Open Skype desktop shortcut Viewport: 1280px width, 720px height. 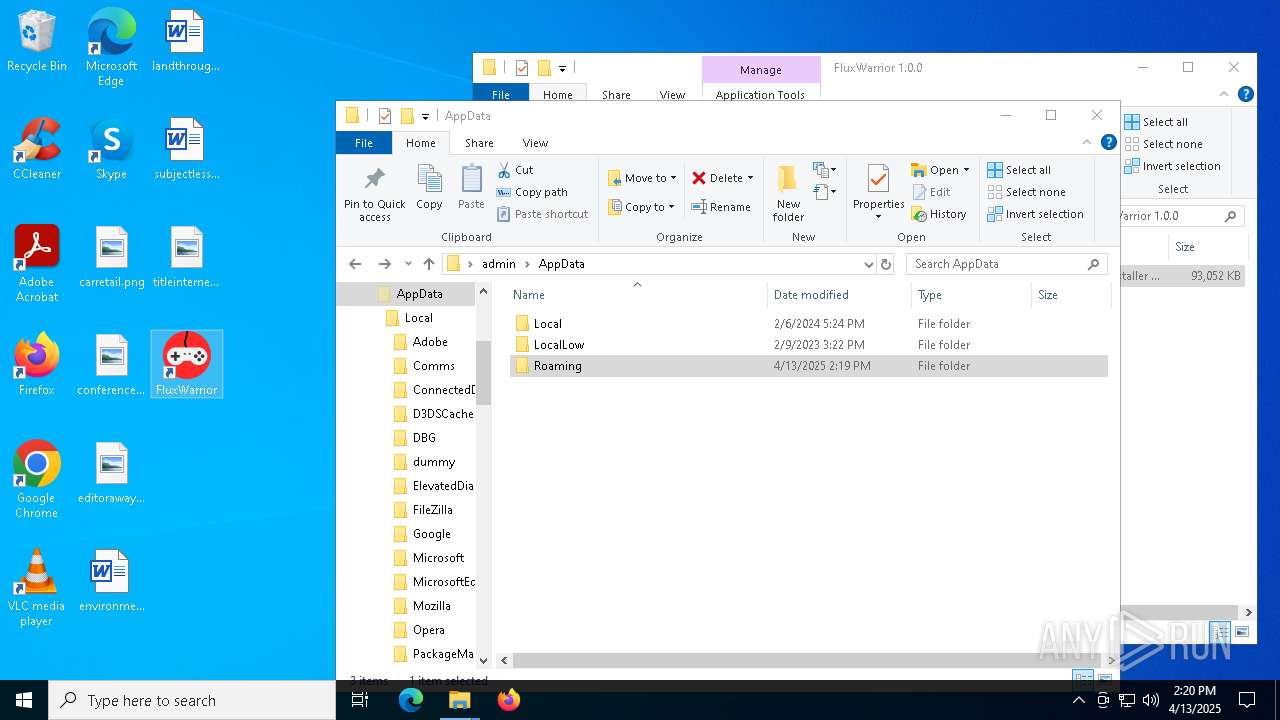point(111,150)
